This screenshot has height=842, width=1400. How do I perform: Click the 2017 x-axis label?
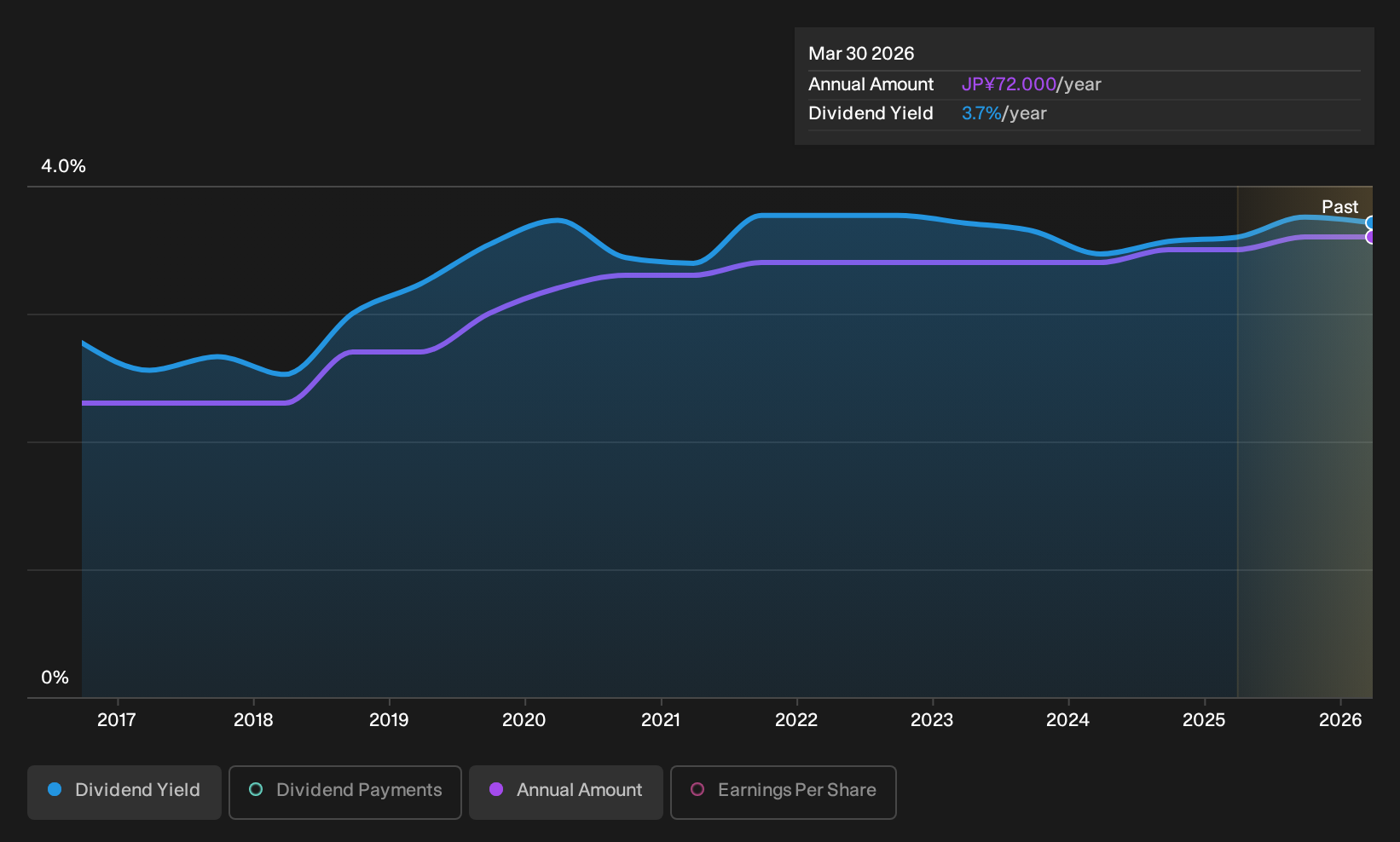coord(117,720)
